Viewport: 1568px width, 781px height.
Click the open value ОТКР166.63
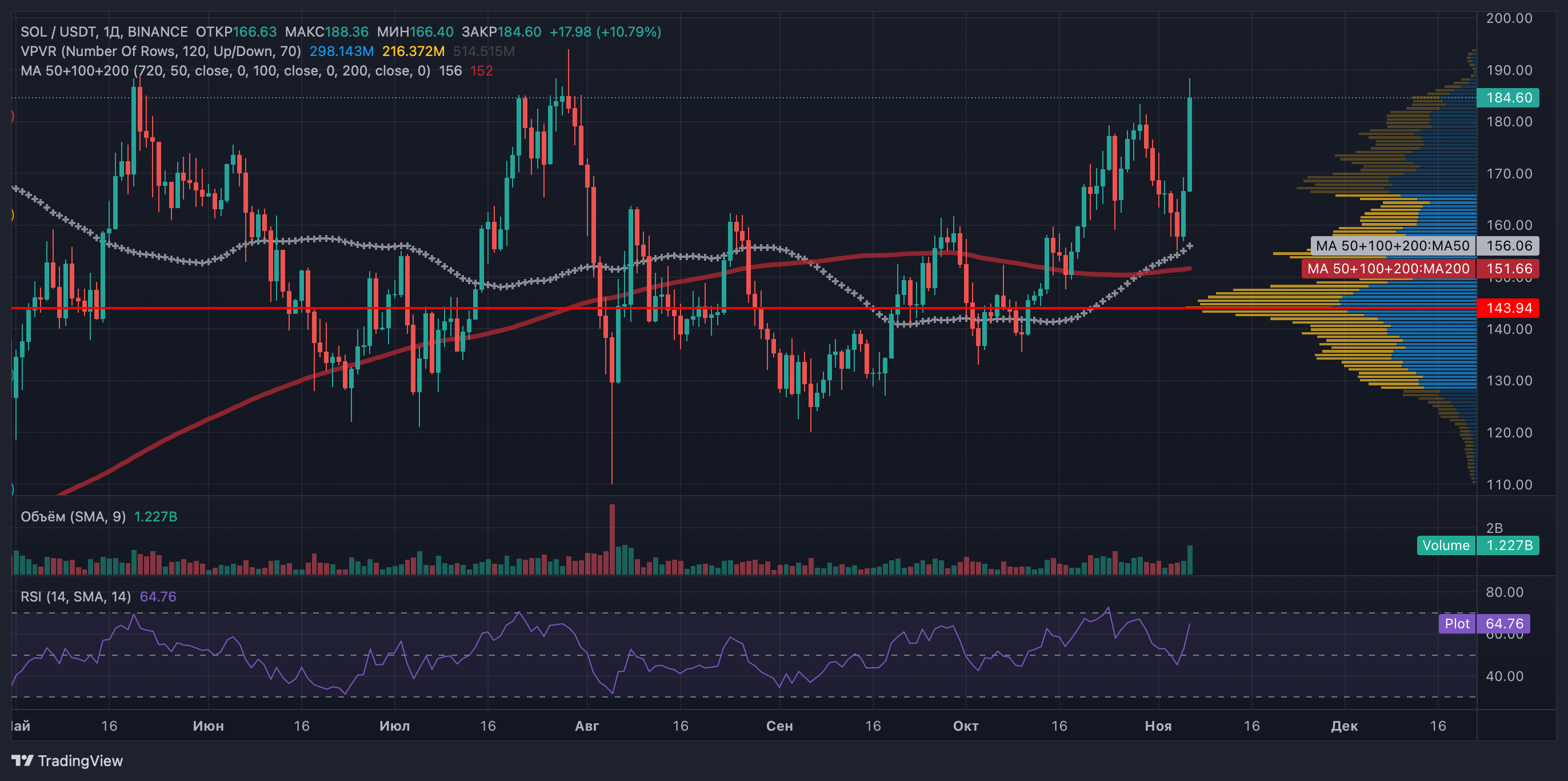point(236,31)
